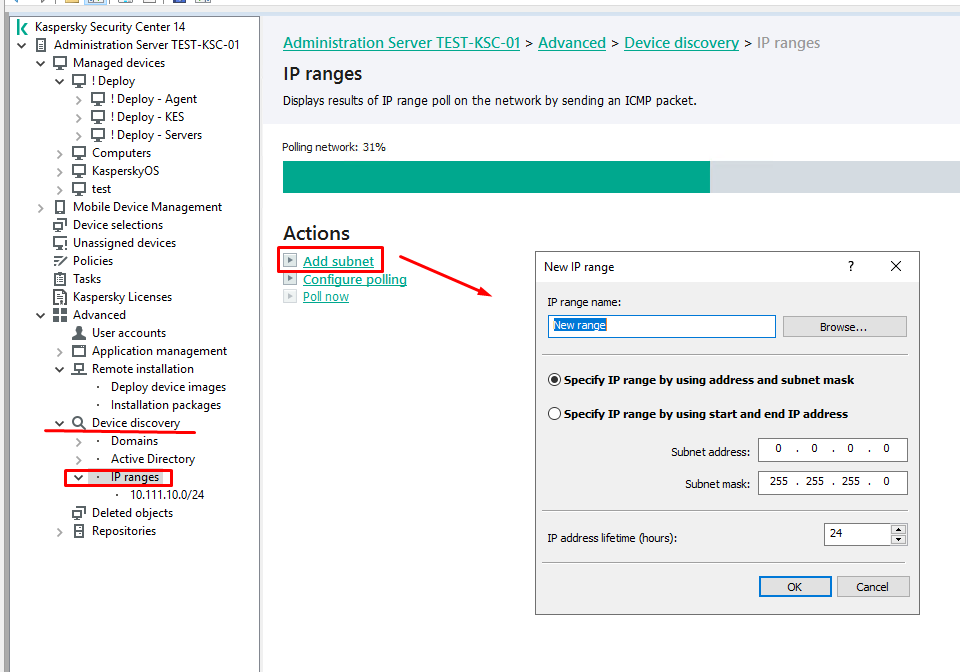Open the Device discovery breadcrumb link

tap(681, 43)
